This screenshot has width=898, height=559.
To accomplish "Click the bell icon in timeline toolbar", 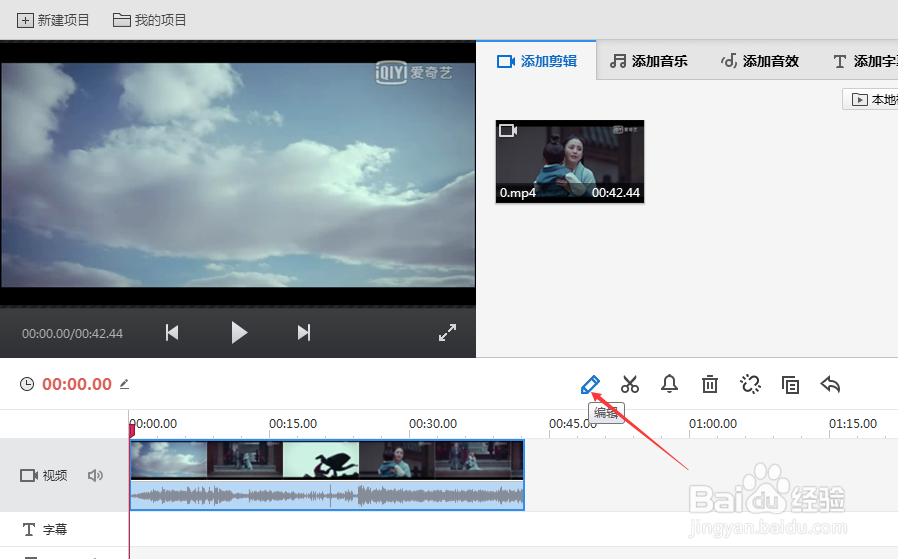I will 669,384.
